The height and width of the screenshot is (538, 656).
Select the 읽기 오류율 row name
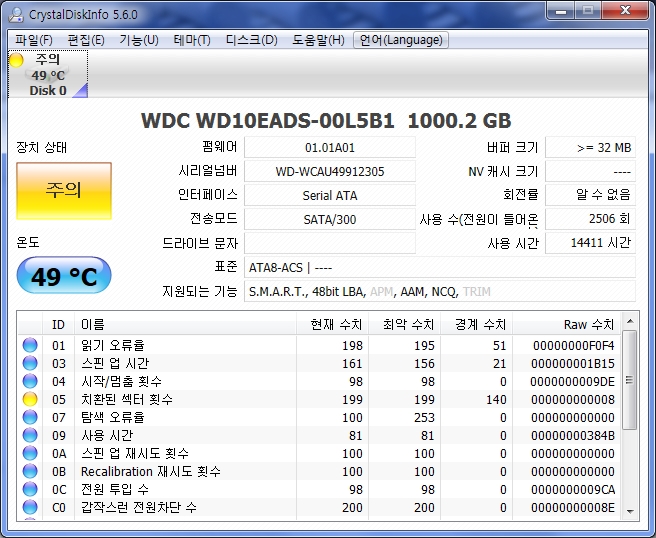(x=113, y=345)
